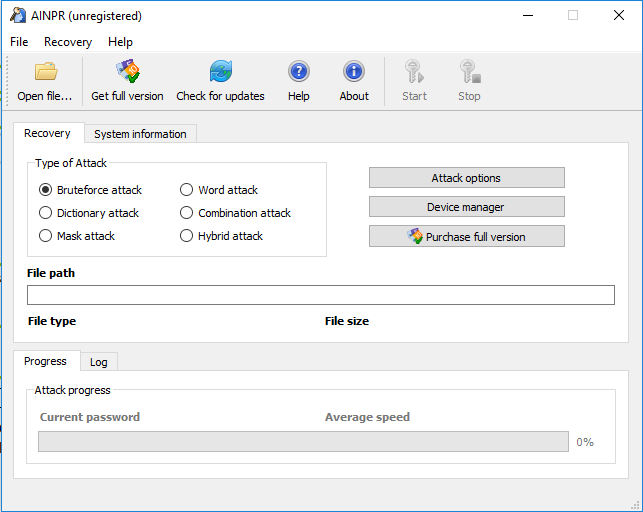
Task: Click the AINPR app icon in the title bar
Action: tap(18, 16)
